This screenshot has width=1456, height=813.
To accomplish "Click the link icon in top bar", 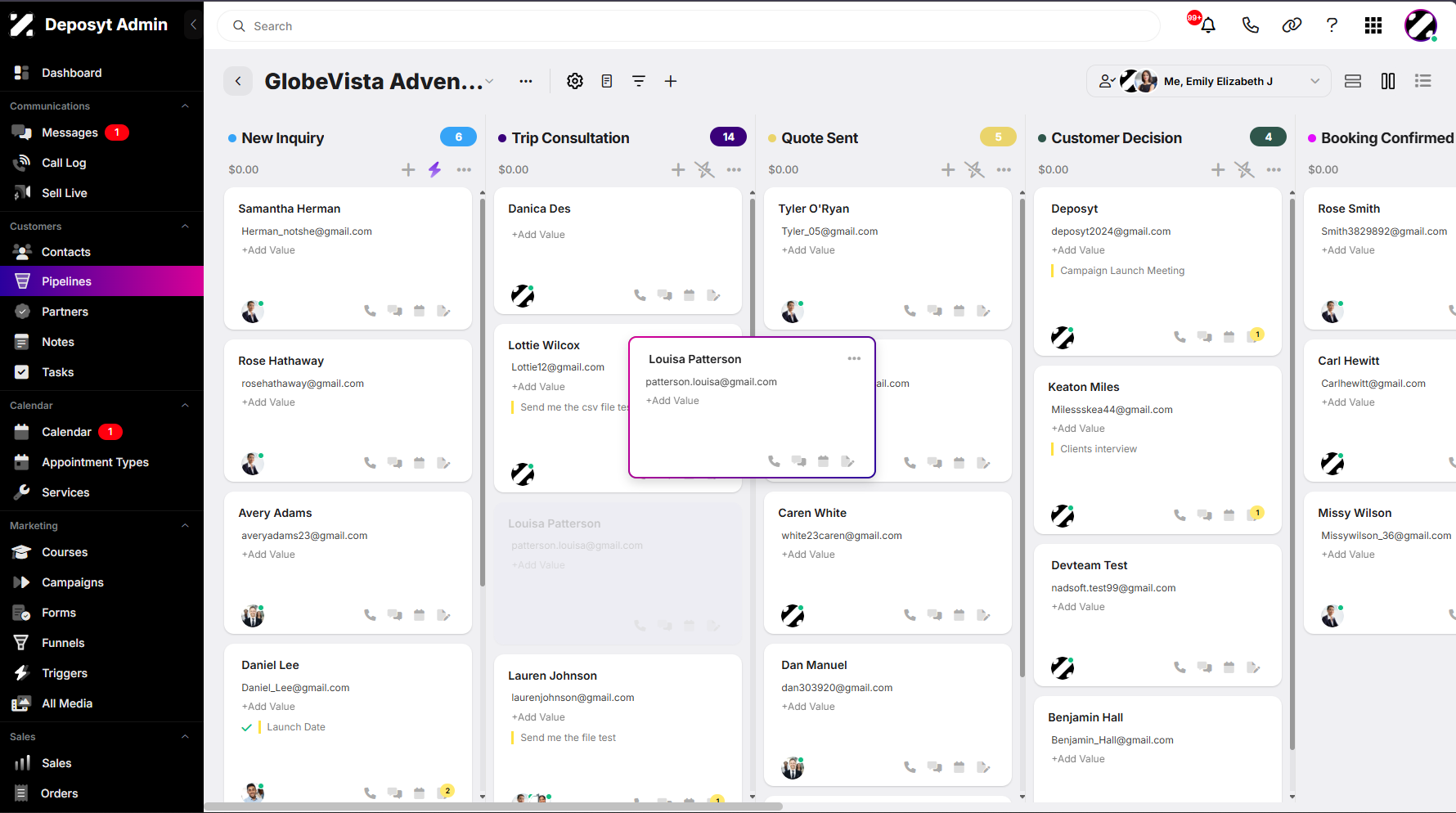I will pyautogui.click(x=1292, y=25).
